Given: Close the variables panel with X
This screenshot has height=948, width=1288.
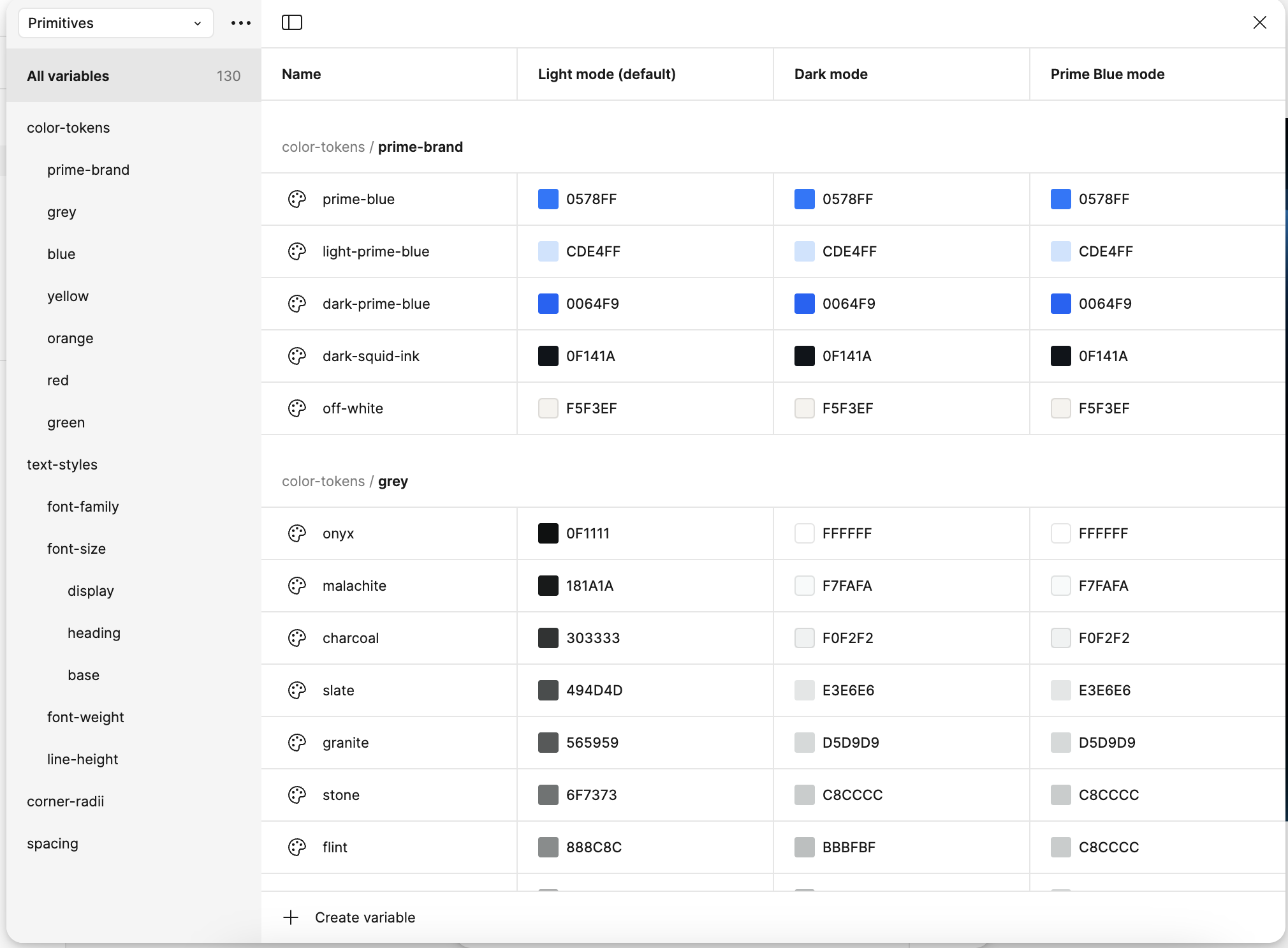Looking at the screenshot, I should pyautogui.click(x=1259, y=23).
